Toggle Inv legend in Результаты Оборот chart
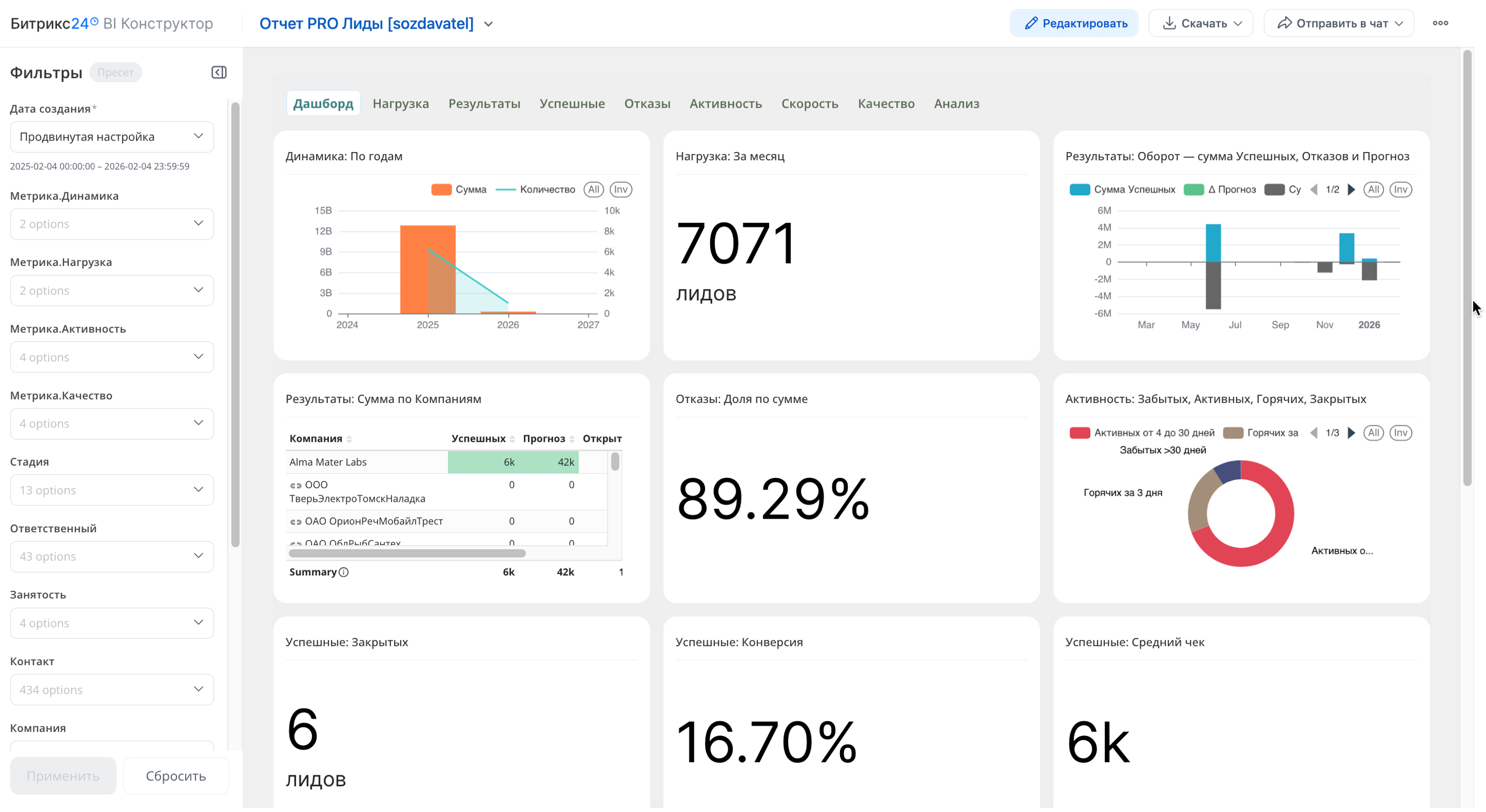1486x812 pixels. [1400, 190]
